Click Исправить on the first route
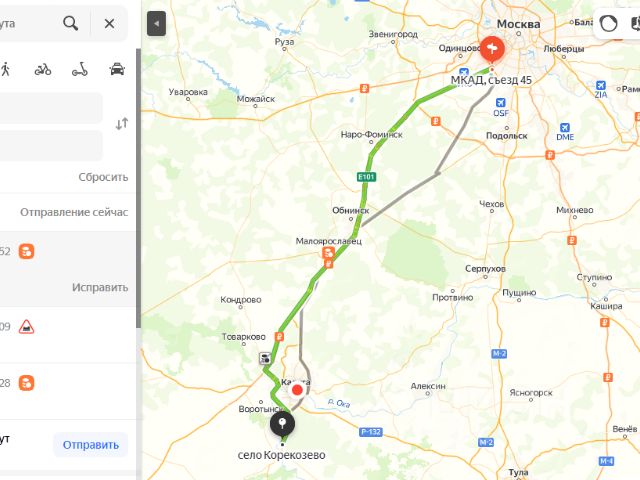Viewport: 640px width, 480px height. coord(100,287)
